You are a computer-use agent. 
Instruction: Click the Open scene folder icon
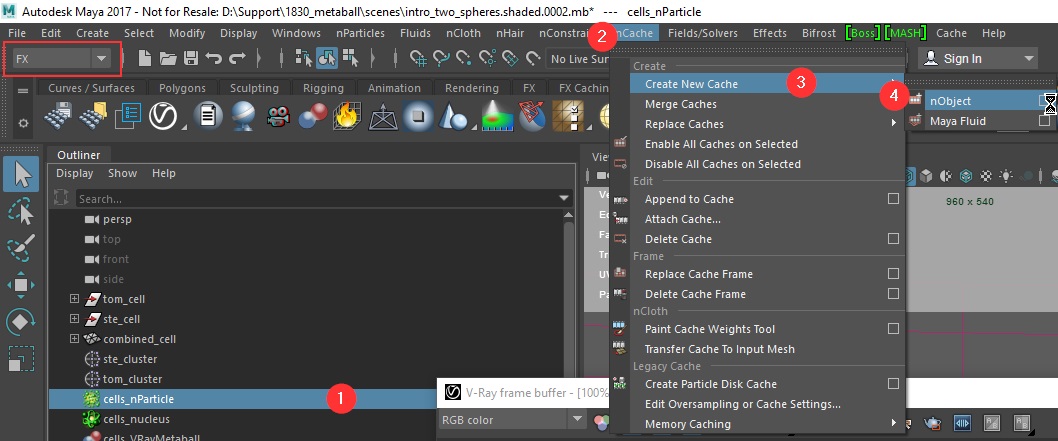click(x=168, y=59)
